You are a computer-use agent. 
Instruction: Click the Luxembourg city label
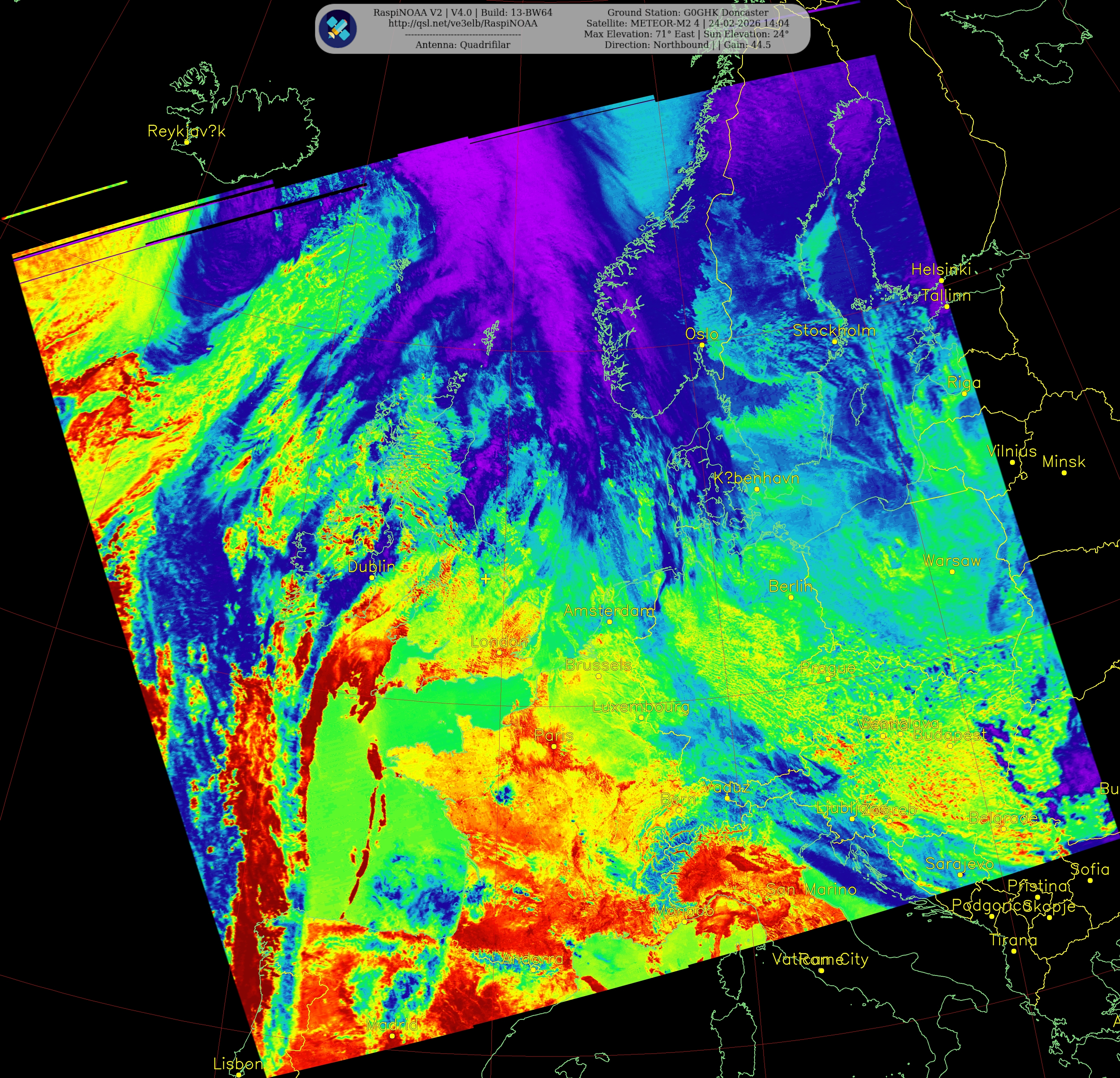641,707
